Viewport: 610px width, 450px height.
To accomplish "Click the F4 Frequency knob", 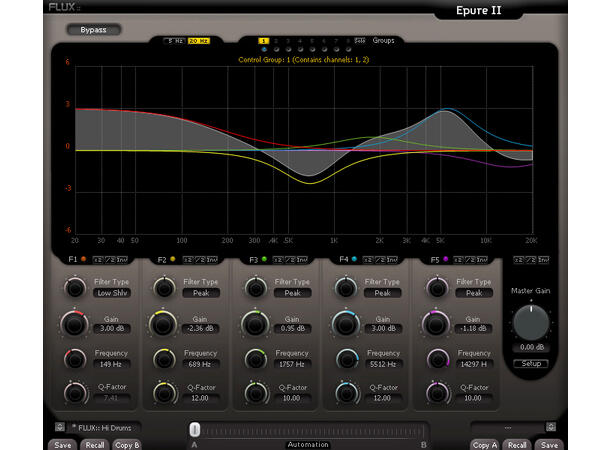I will [346, 359].
